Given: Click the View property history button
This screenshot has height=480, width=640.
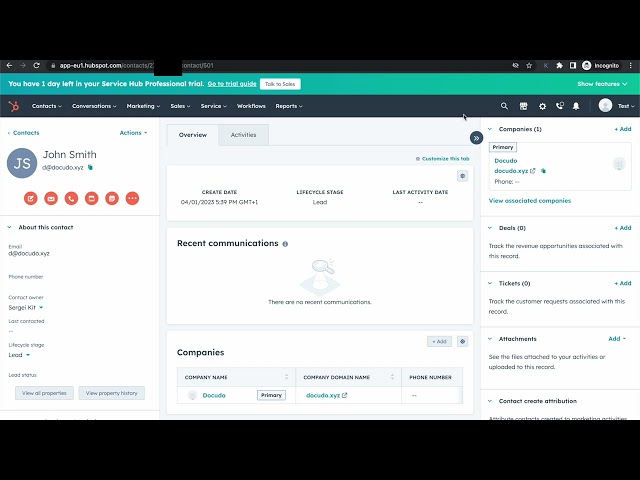Looking at the screenshot, I should [111, 393].
